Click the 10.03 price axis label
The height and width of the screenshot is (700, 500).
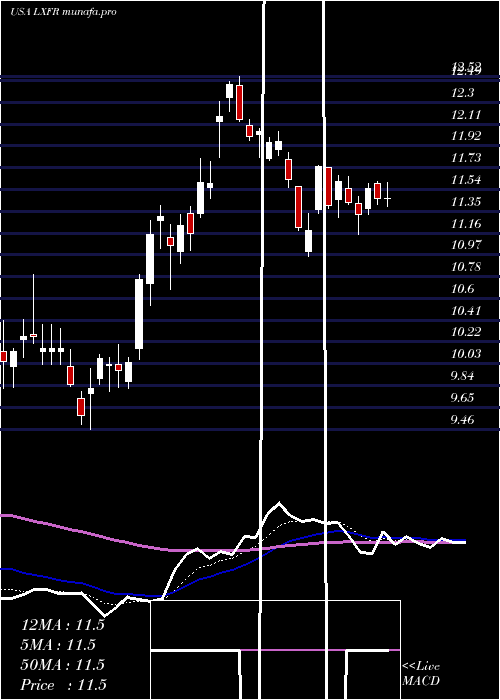(x=466, y=354)
